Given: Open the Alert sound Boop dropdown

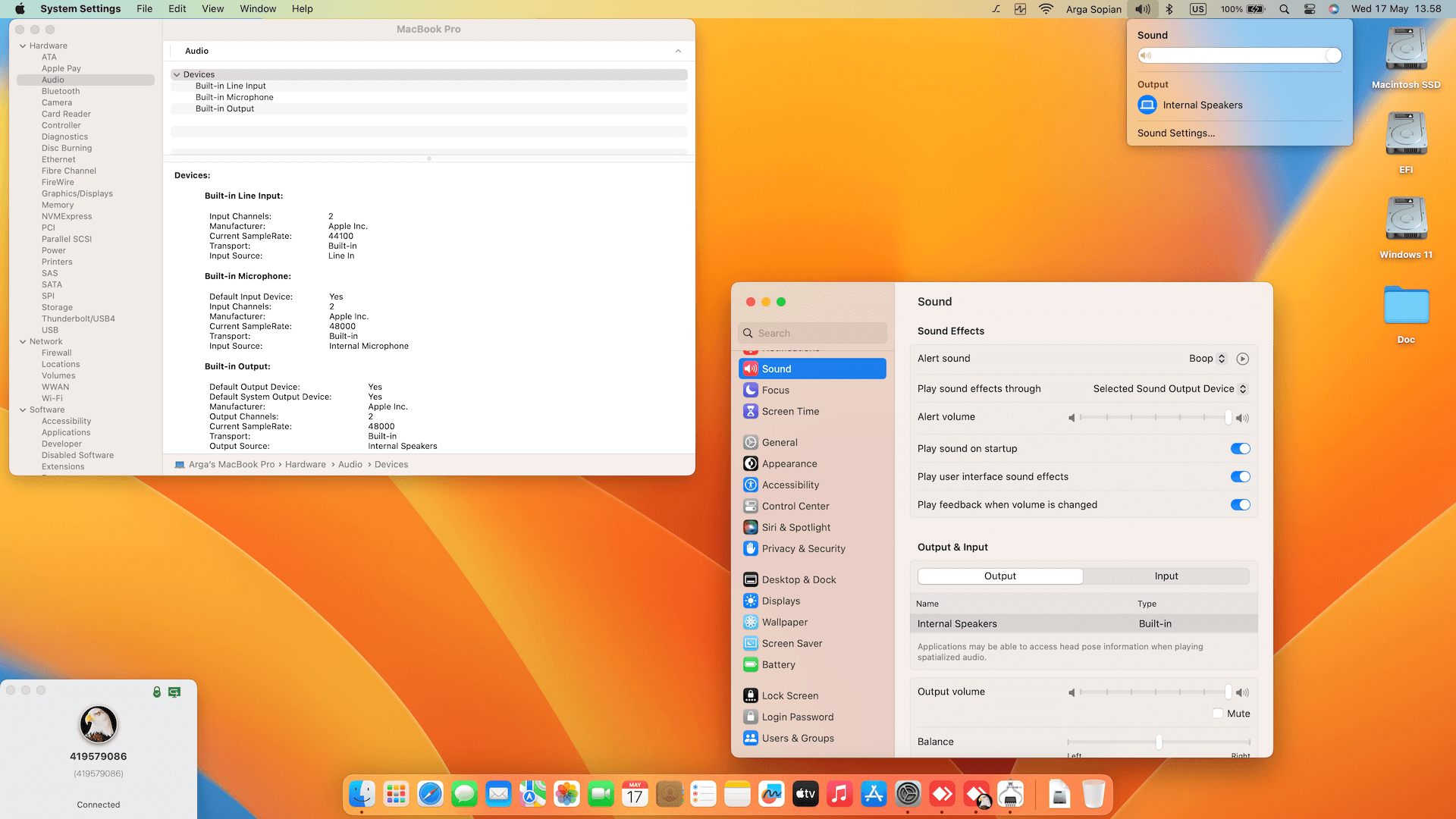Looking at the screenshot, I should click(1207, 359).
